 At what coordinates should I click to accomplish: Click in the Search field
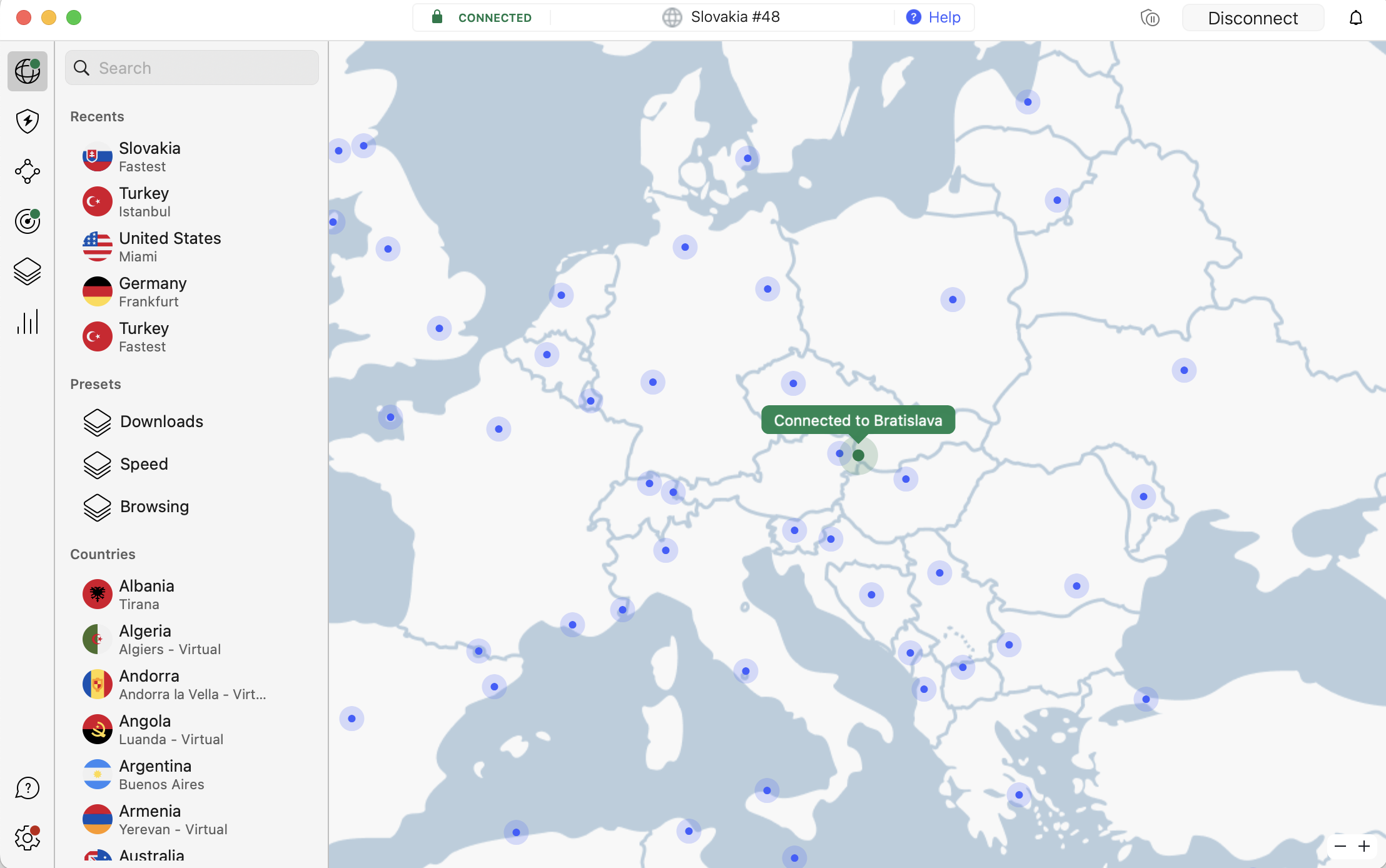pos(200,68)
